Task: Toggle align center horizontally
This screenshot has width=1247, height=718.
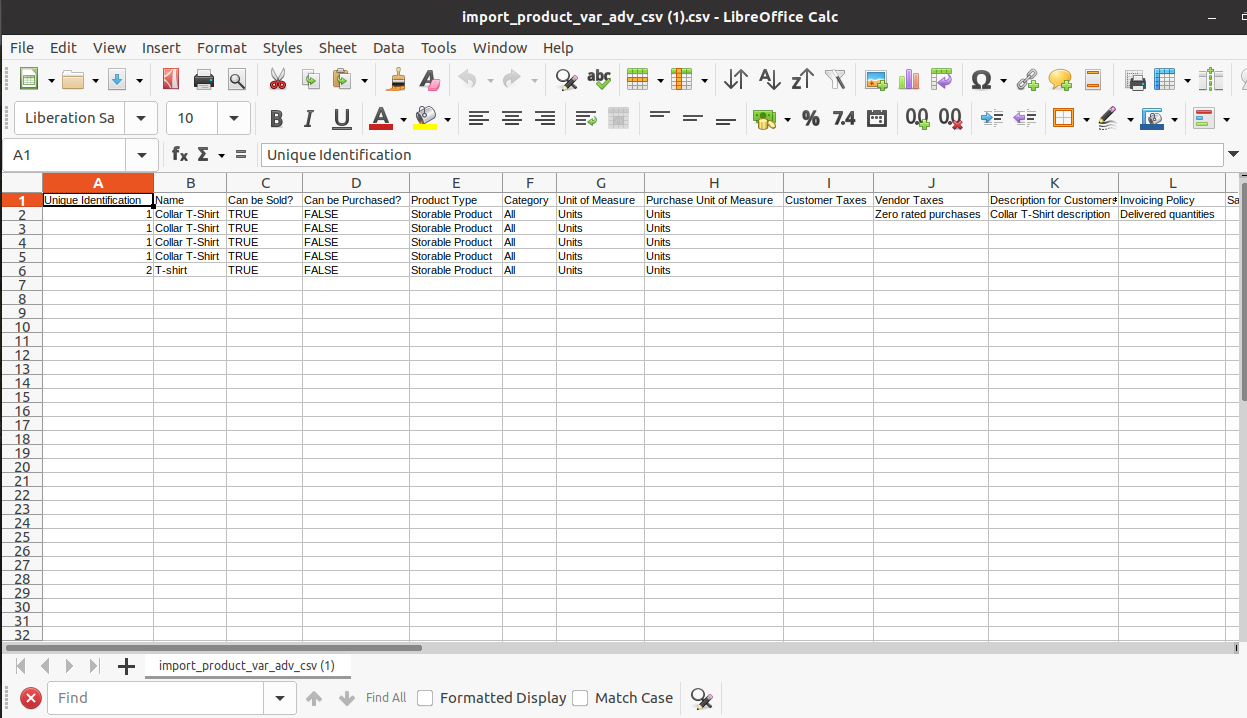Action: [512, 118]
